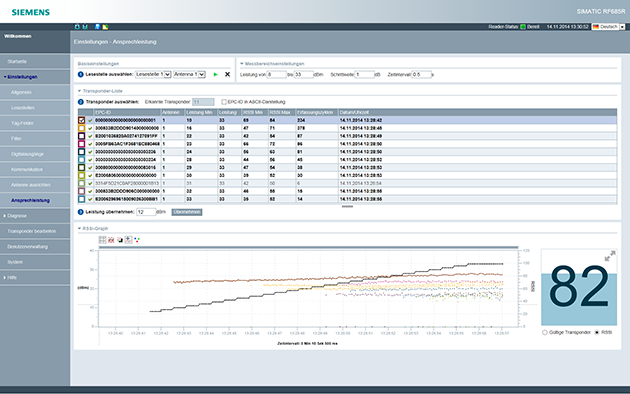This screenshot has height=394, width=630.
Task: Click the Leistung von input field
Action: pos(277,75)
